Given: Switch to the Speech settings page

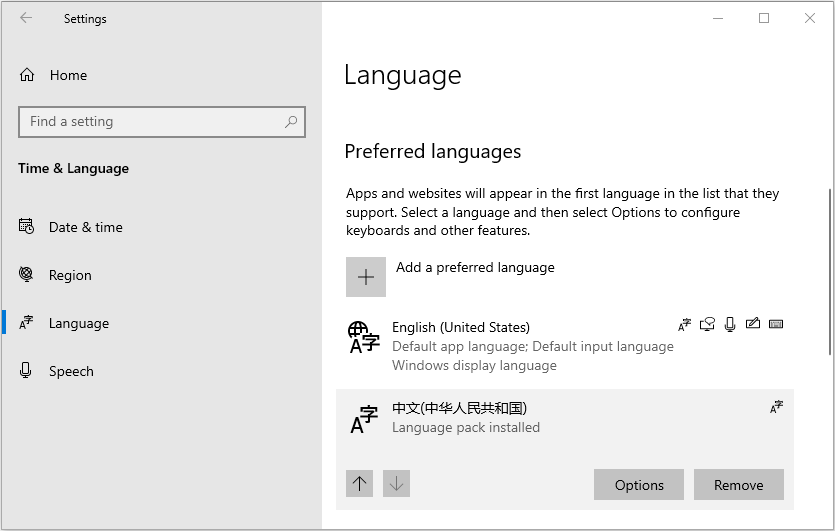Looking at the screenshot, I should (71, 371).
